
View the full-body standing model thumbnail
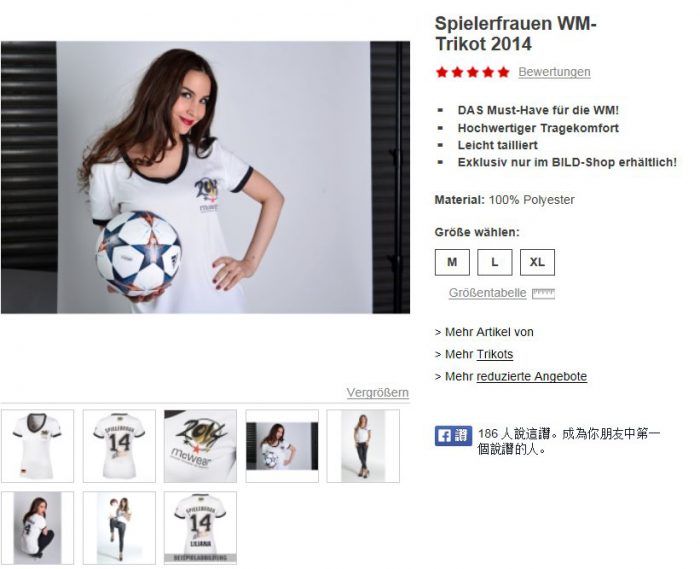click(363, 446)
